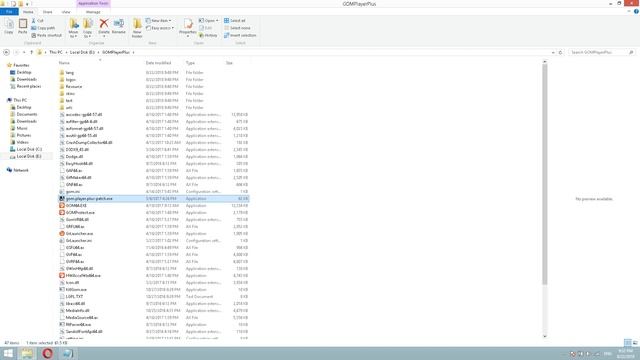Select the Resource folder
The height and width of the screenshot is (360, 640).
pyautogui.click(x=74, y=87)
